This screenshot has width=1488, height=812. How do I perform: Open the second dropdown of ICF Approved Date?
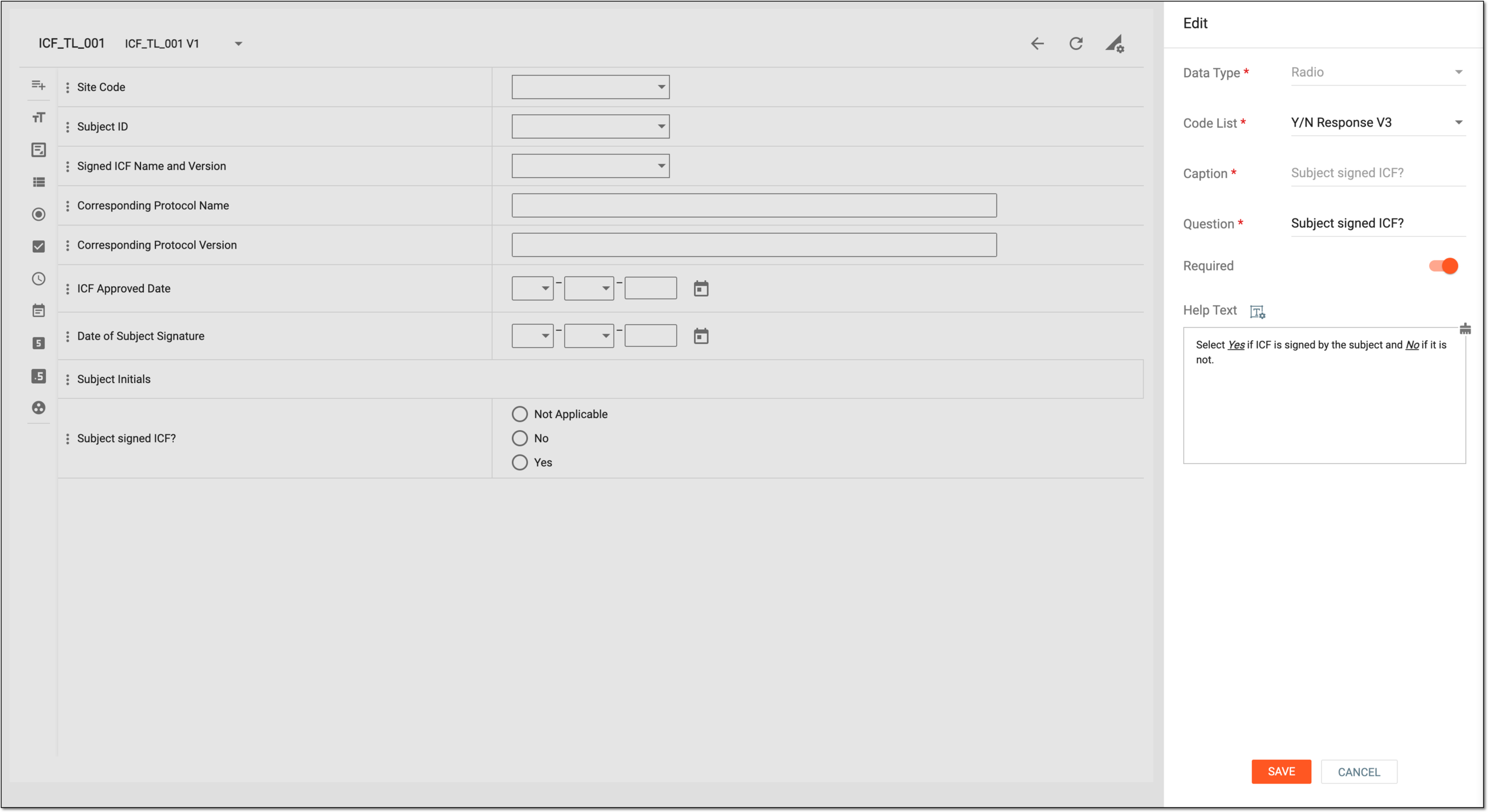coord(589,288)
